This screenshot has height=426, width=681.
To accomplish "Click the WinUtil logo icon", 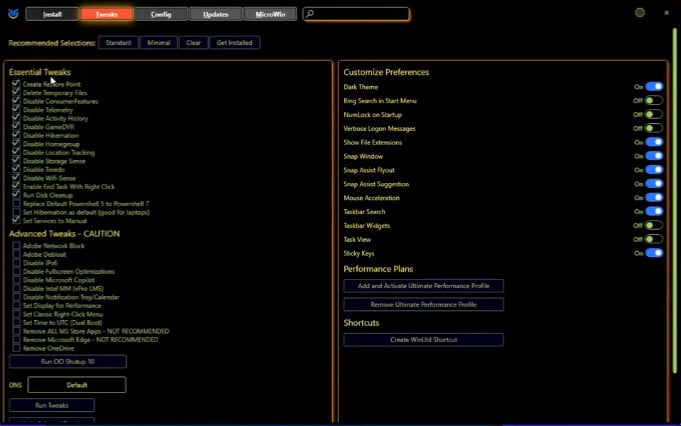I will click(x=13, y=13).
